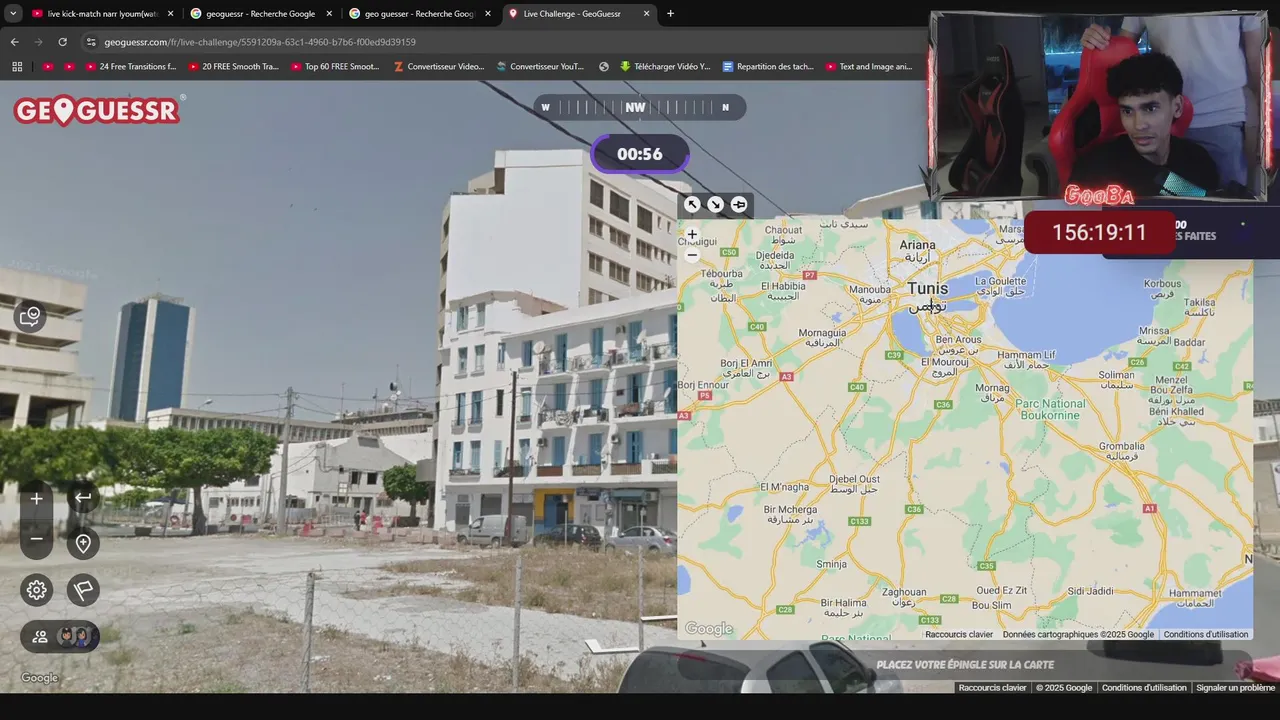Click the 156:19:11 stream timer
Image resolution: width=1280 pixels, height=720 pixels.
click(1099, 232)
